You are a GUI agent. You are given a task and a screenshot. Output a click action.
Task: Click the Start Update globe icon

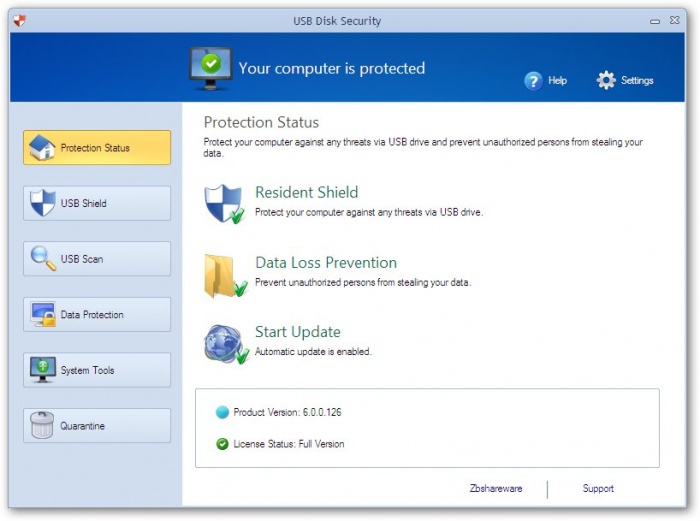click(x=224, y=344)
